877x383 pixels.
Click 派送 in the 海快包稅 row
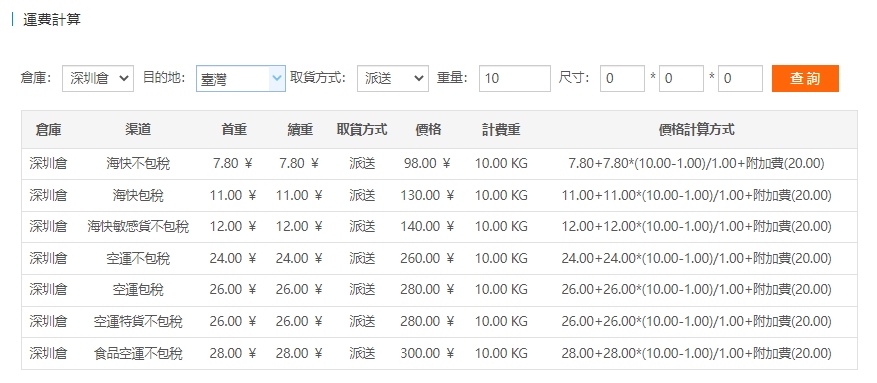(x=362, y=196)
